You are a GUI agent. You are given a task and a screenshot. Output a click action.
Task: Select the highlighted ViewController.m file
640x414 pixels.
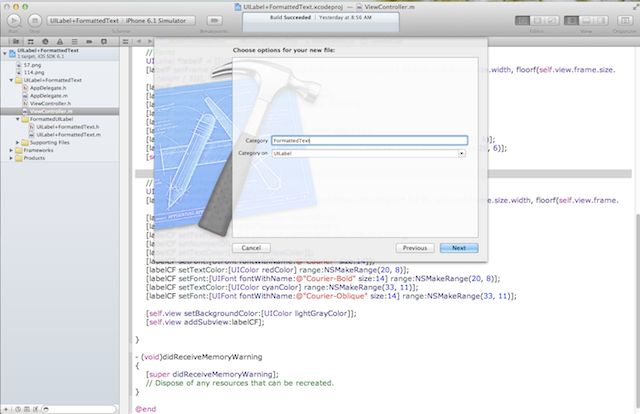tap(60, 111)
